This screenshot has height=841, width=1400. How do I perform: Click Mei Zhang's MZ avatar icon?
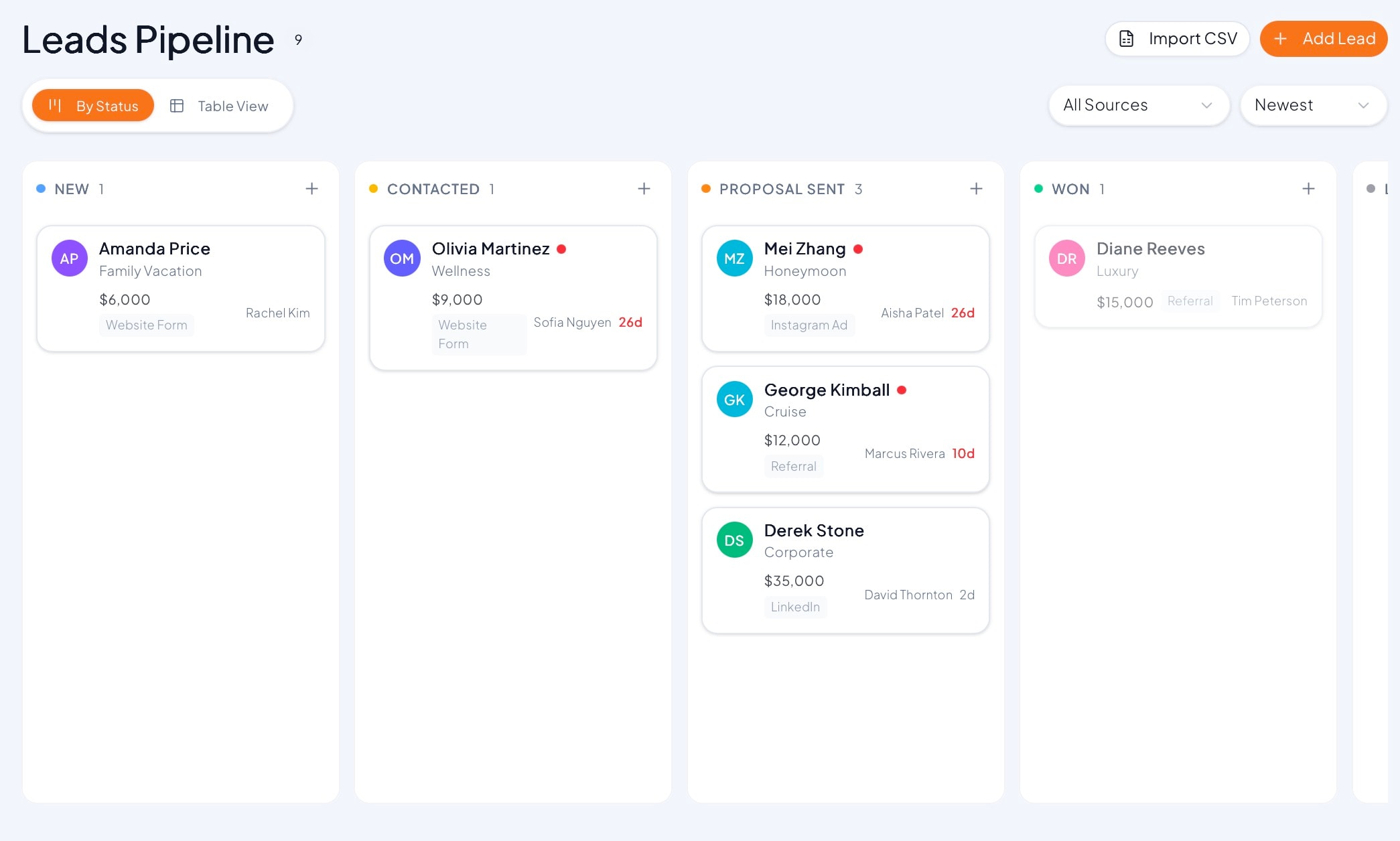point(734,258)
